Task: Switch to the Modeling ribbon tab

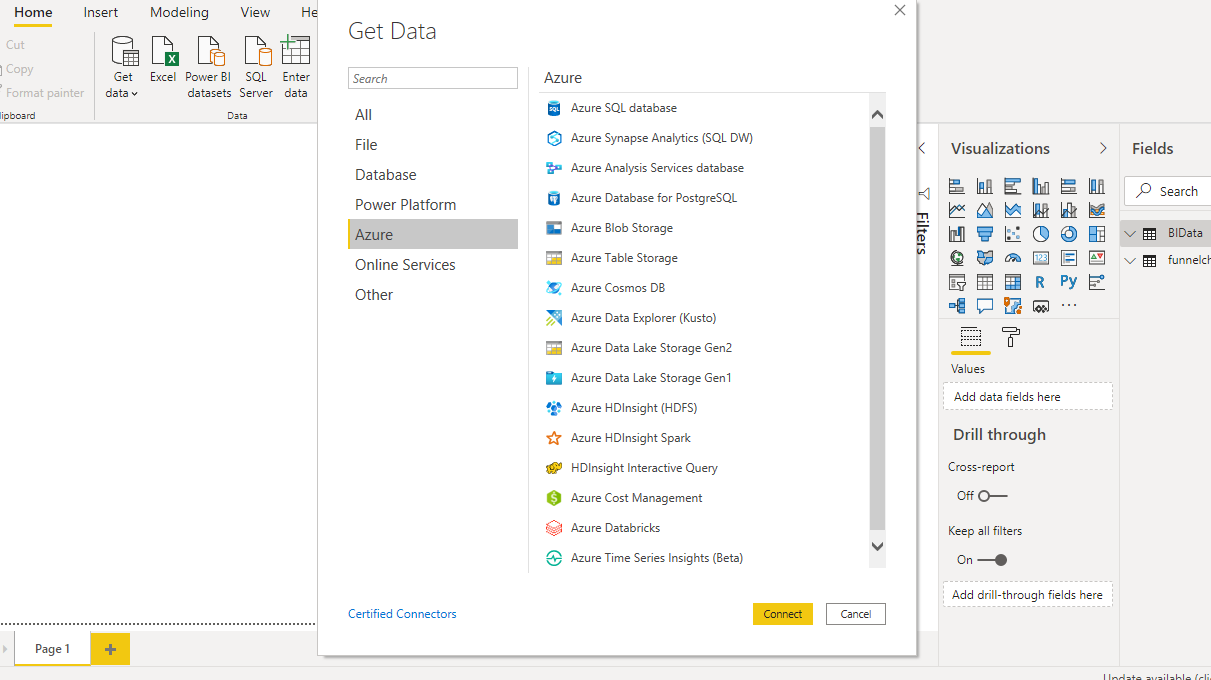Action: pyautogui.click(x=179, y=13)
